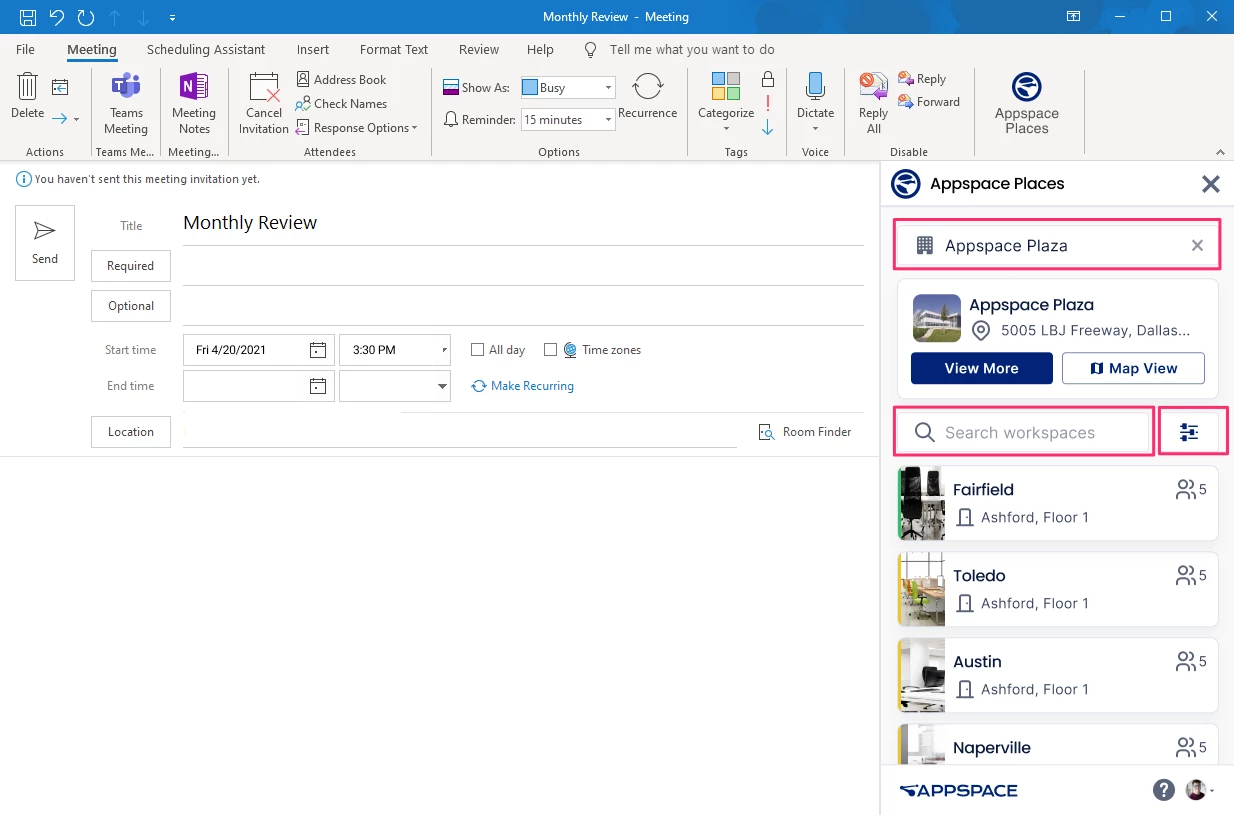This screenshot has height=815, width=1234.
Task: Switch to the Scheduling Assistant tab
Action: 206,49
